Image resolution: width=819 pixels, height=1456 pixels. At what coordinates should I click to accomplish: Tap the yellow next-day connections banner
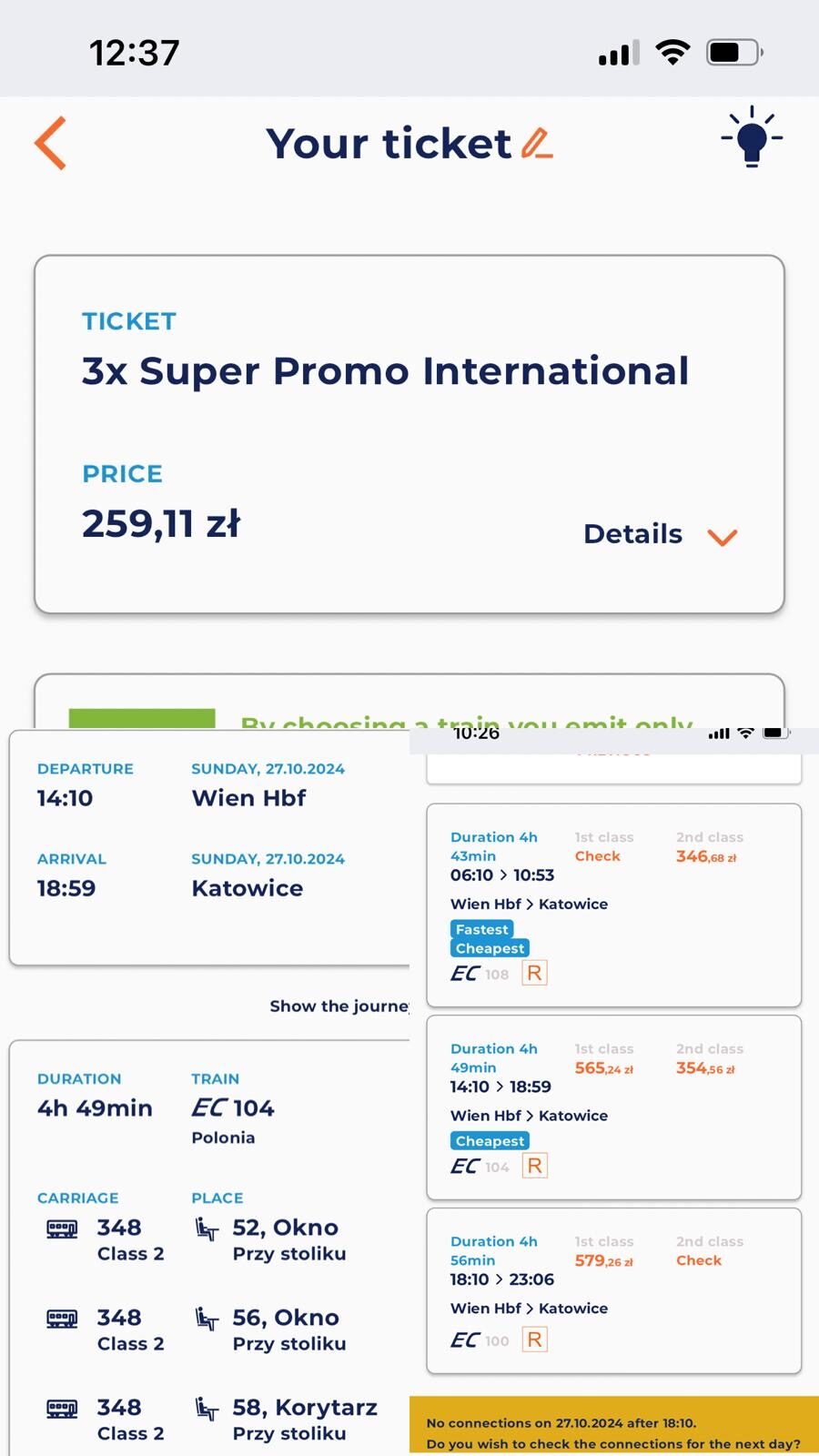pos(614,1426)
